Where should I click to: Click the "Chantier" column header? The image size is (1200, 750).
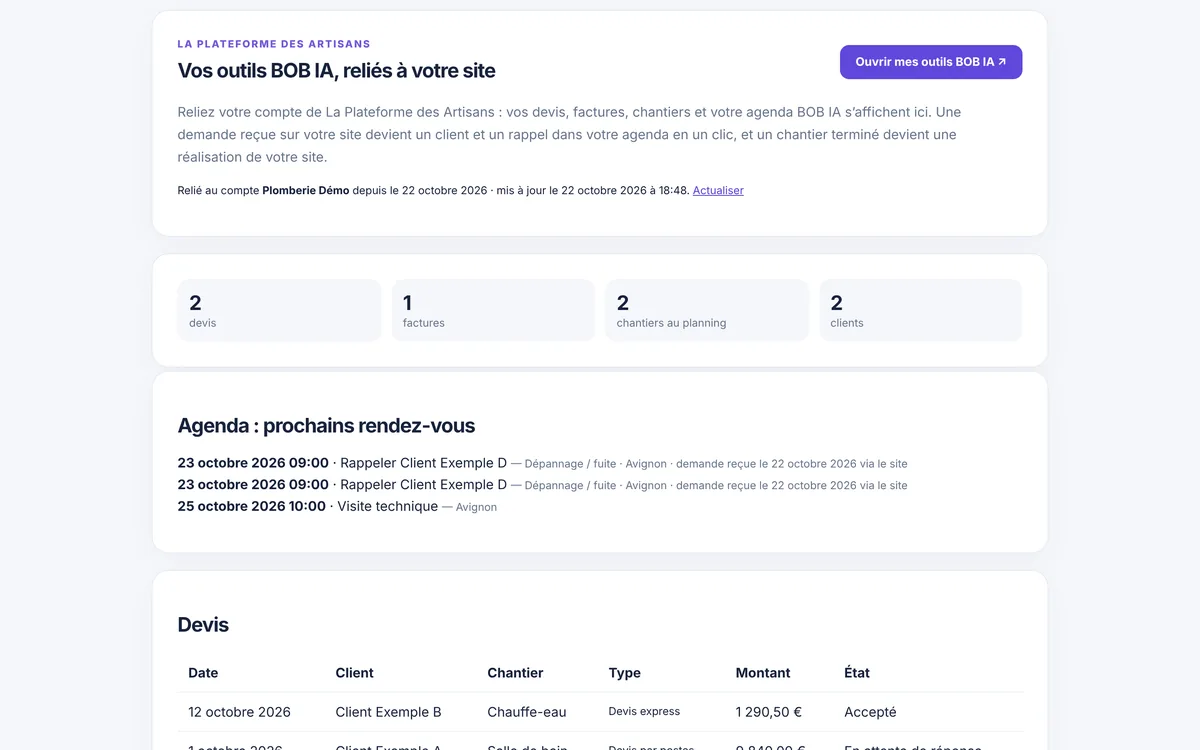coord(516,673)
